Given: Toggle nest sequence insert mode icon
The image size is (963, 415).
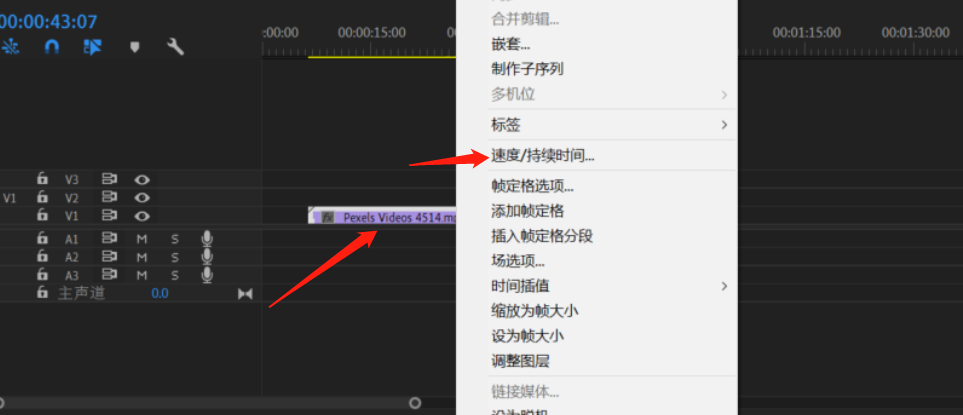Looking at the screenshot, I should pos(9,47).
